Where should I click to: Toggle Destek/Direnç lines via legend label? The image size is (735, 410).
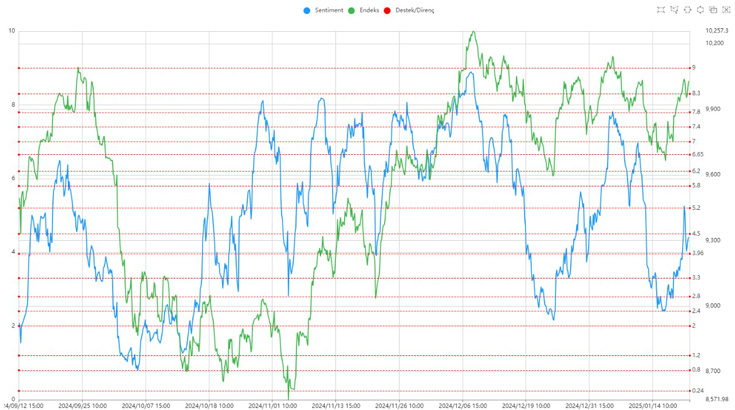click(x=415, y=10)
